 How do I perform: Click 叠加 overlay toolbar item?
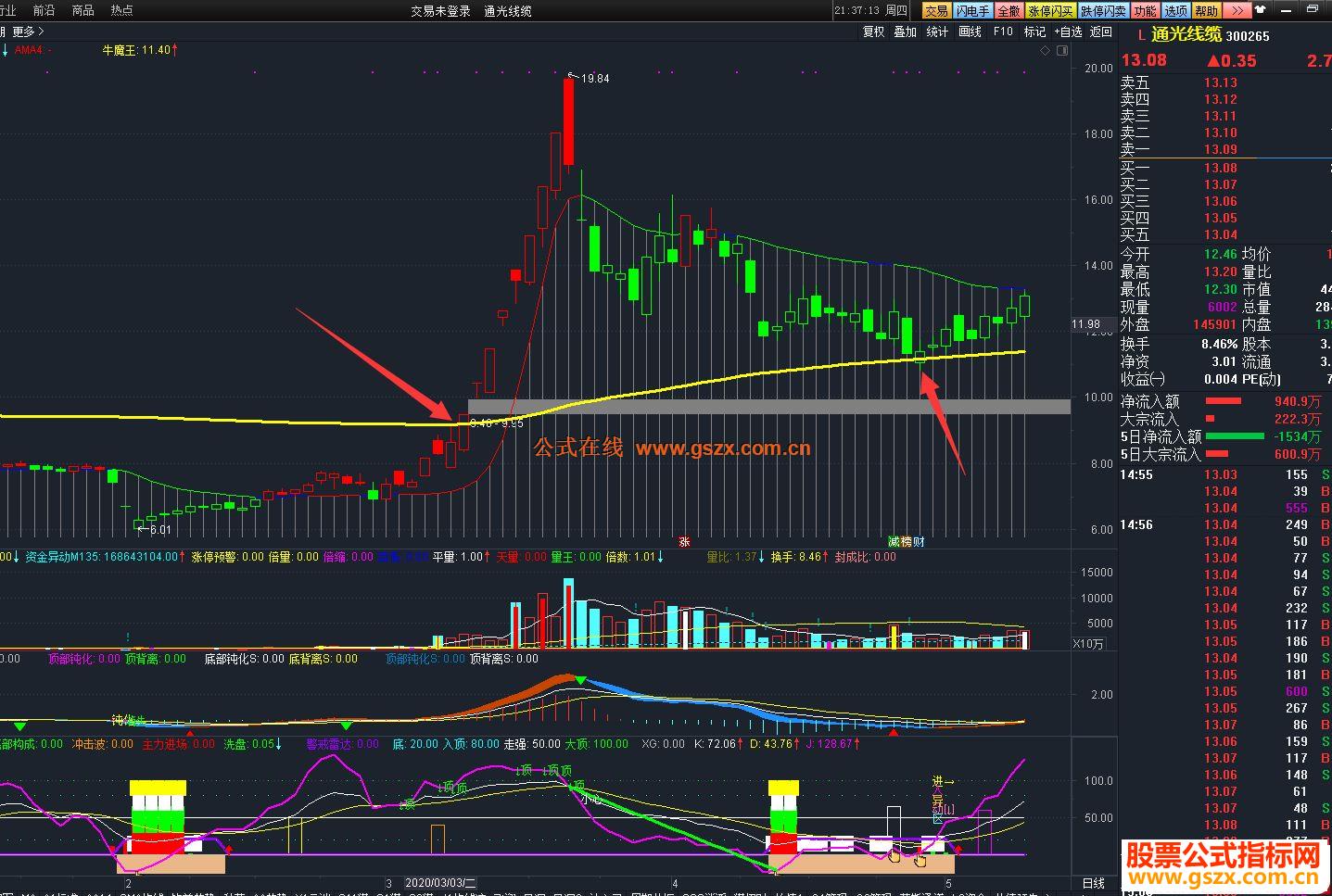click(905, 32)
